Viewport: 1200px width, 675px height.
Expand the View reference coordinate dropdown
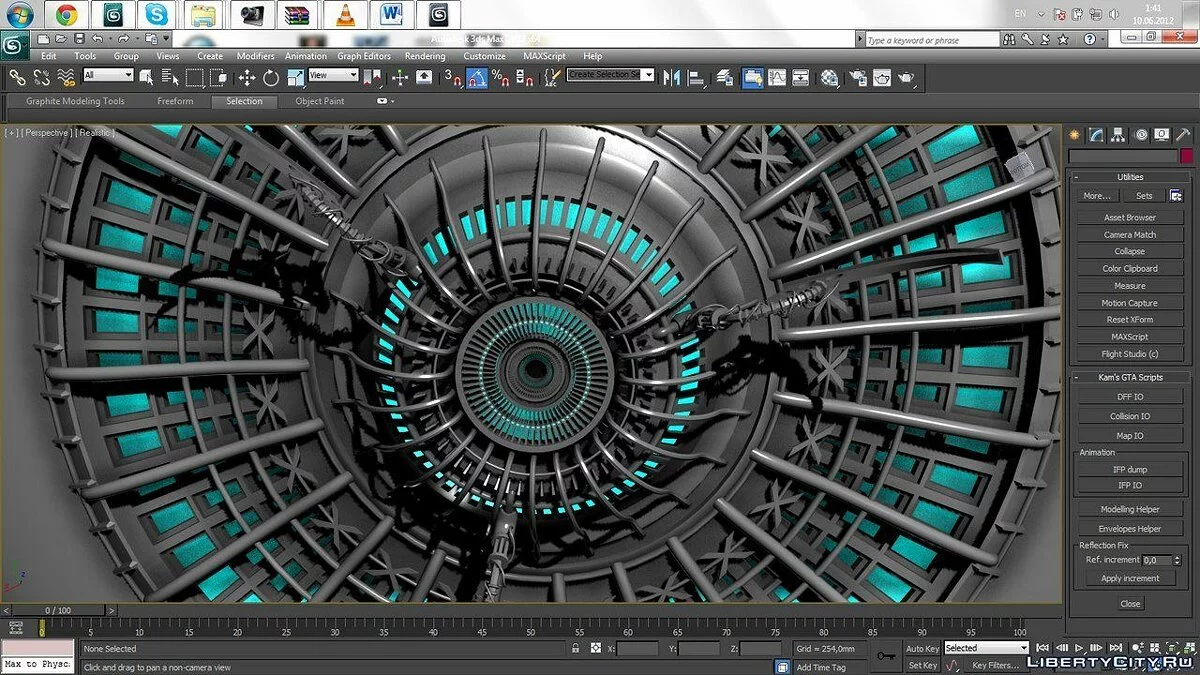pos(333,76)
